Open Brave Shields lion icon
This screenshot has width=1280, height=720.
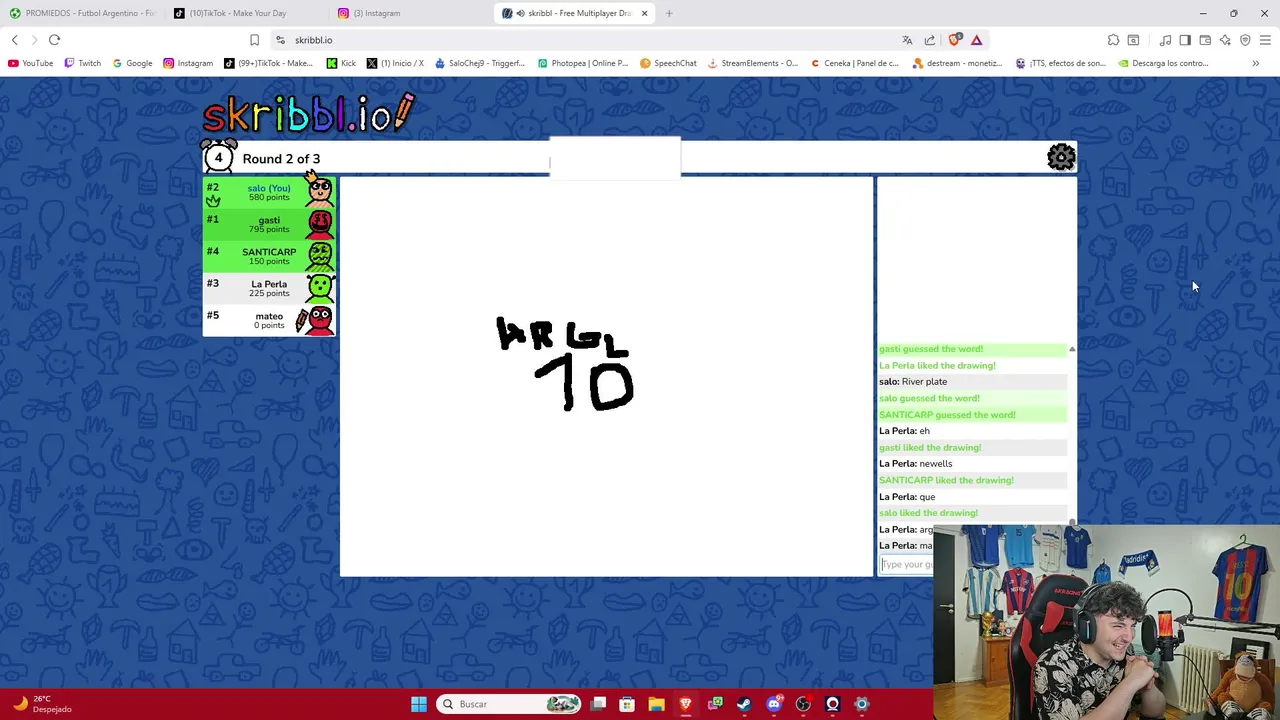tap(954, 40)
